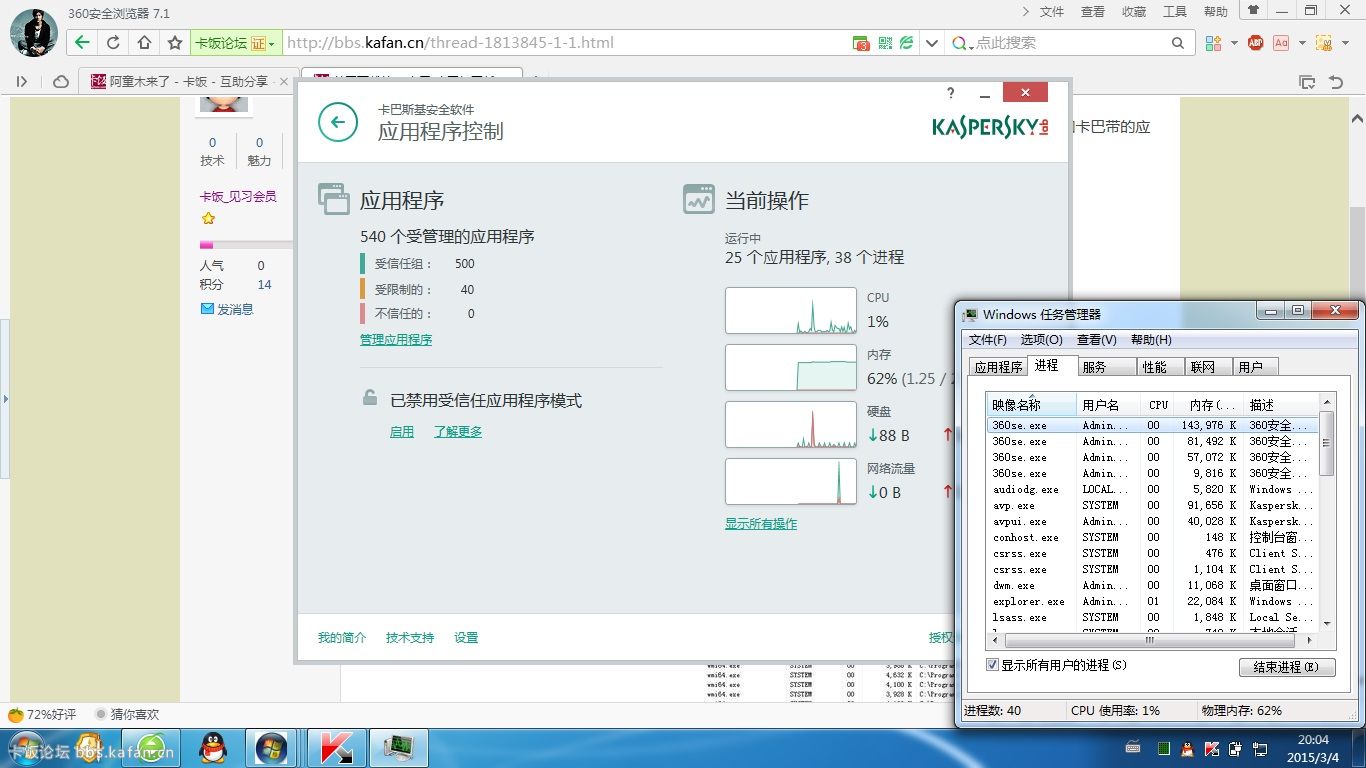This screenshot has height=768, width=1366.
Task: Expand the address bar history dropdown arrow
Action: 932,43
